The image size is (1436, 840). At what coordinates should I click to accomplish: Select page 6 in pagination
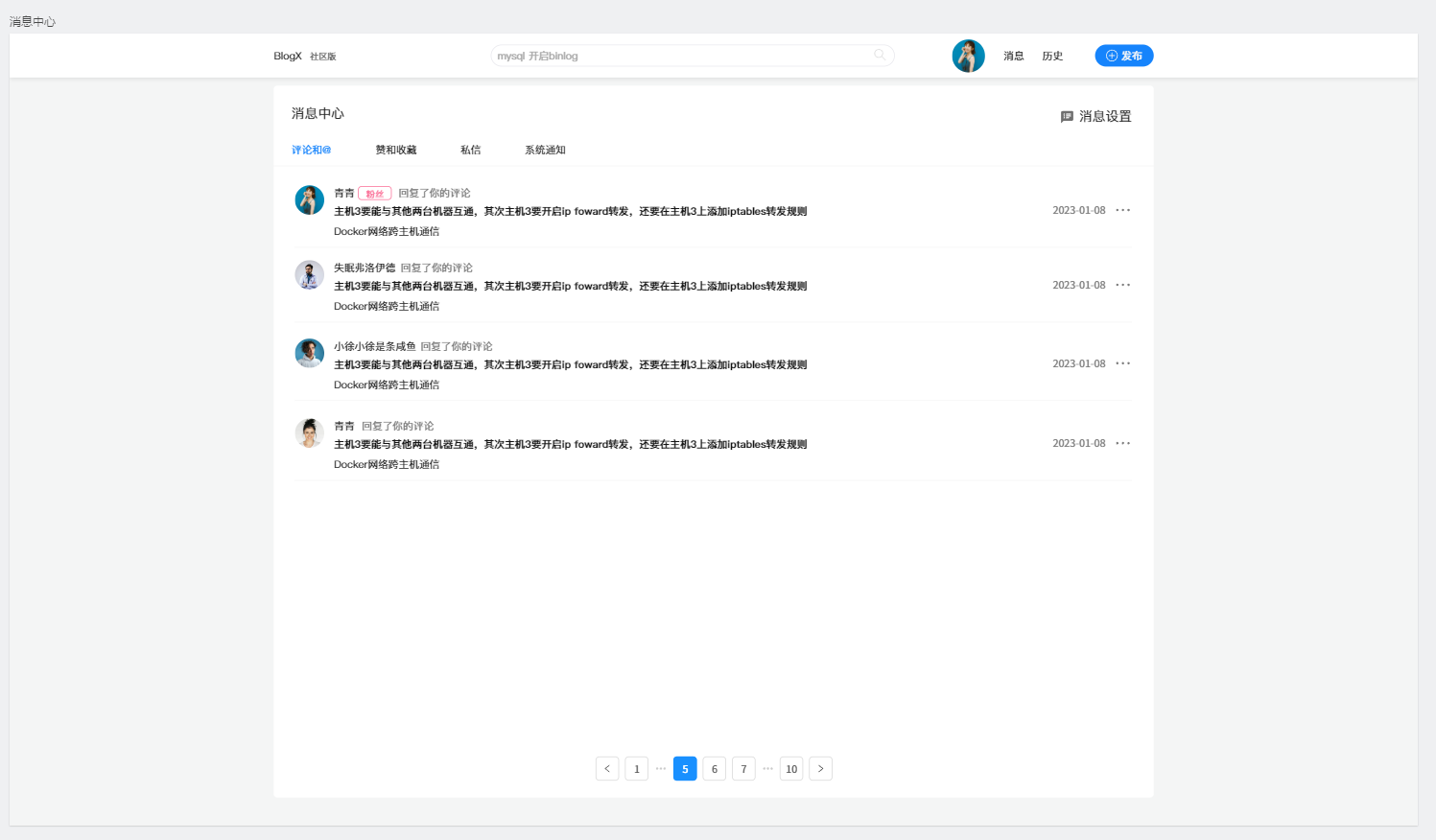click(x=714, y=769)
